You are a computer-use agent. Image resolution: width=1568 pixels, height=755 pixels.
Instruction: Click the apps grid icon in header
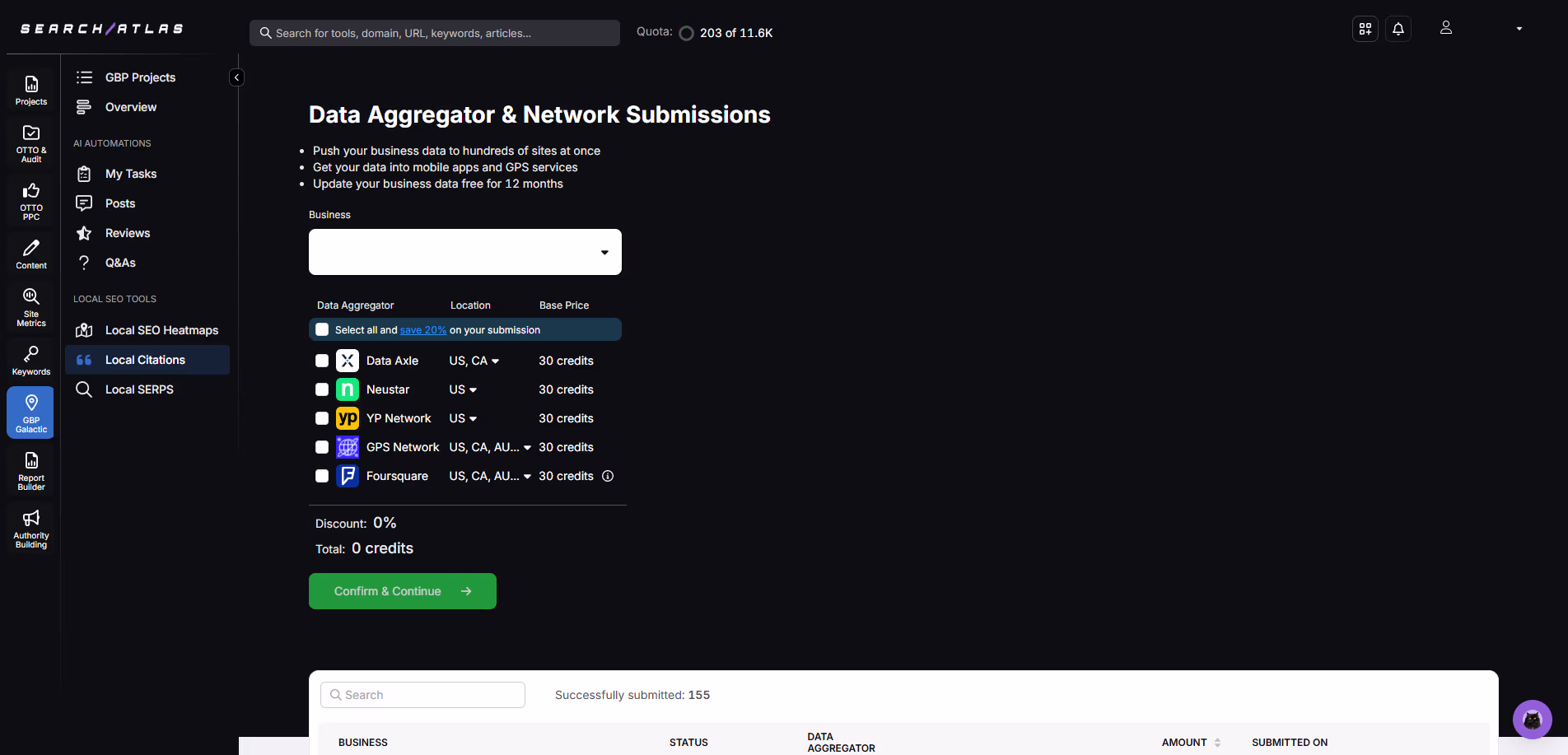1365,29
